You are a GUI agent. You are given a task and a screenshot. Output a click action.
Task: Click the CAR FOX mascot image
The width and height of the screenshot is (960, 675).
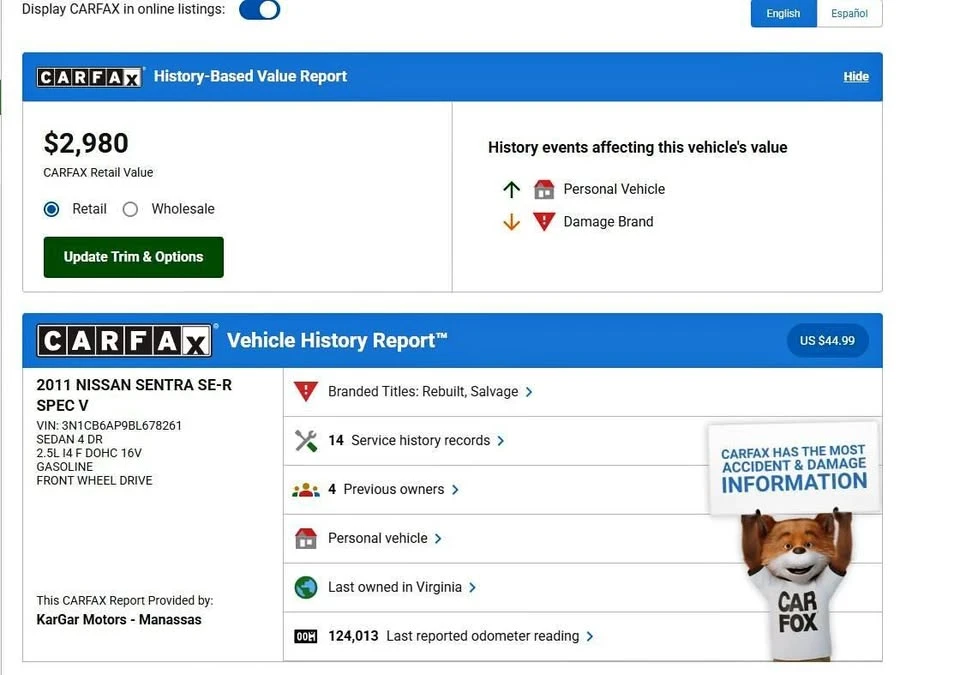797,586
